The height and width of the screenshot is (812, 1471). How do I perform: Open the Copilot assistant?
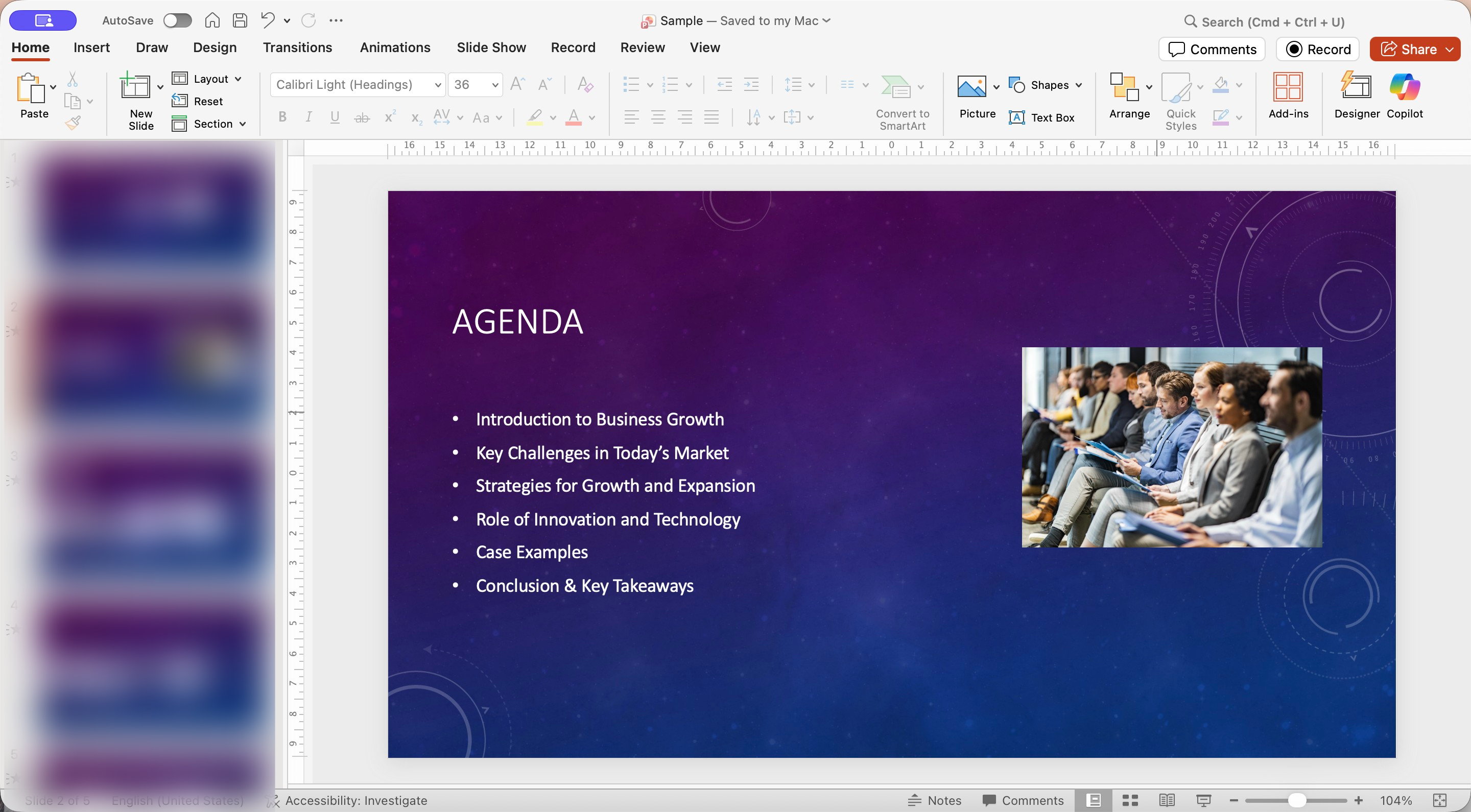point(1404,88)
